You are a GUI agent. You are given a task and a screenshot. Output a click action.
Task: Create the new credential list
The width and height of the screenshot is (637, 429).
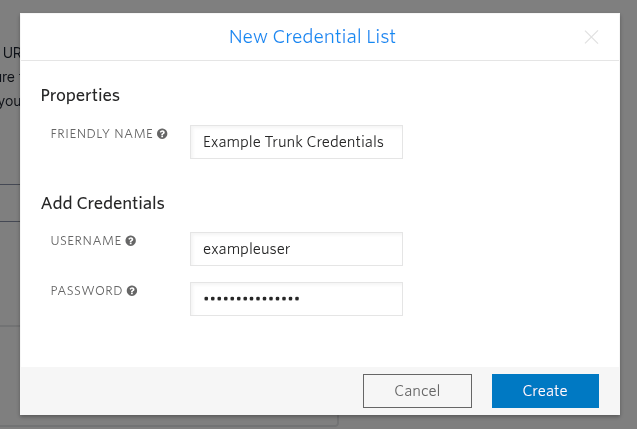545,391
